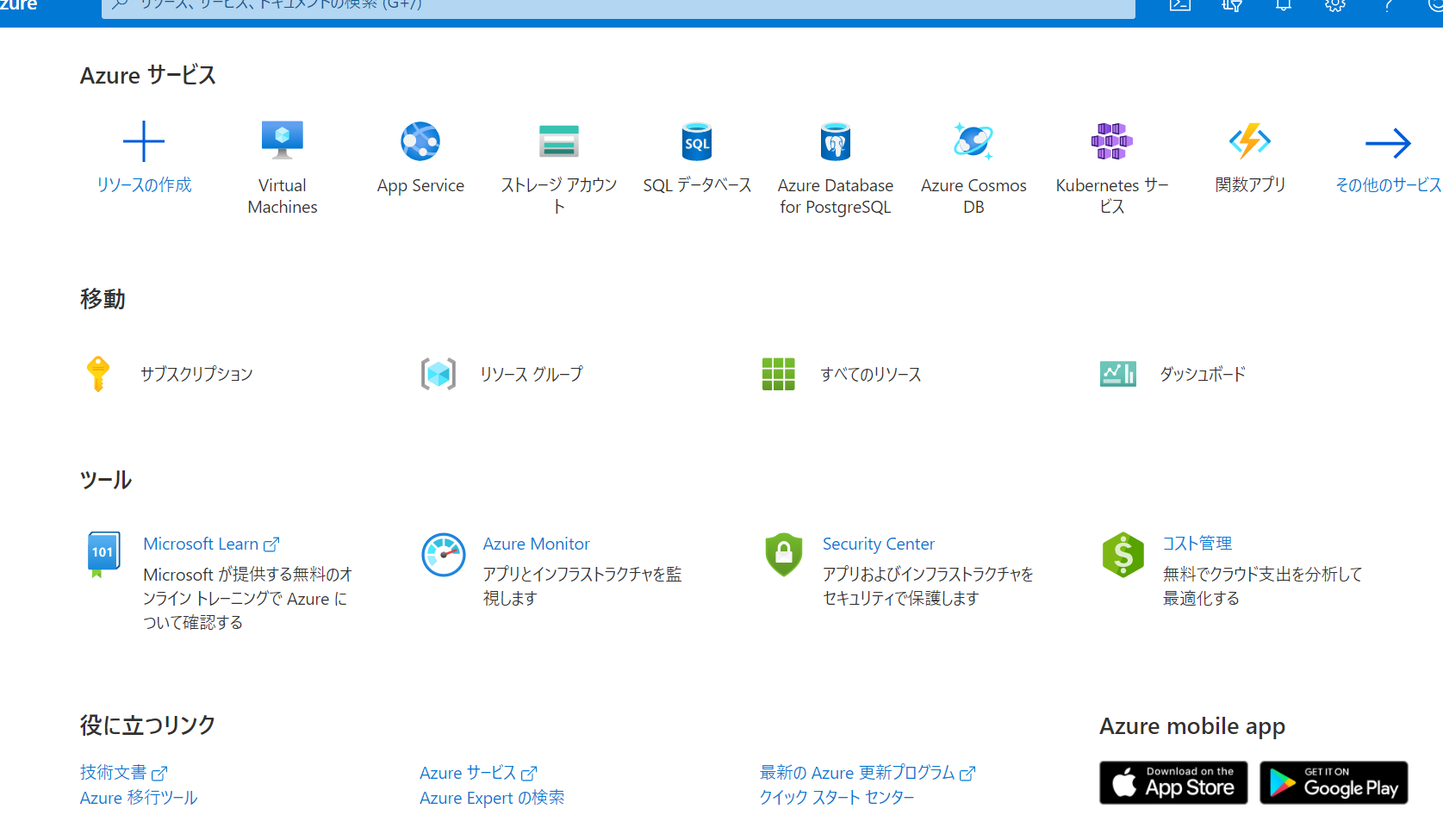Open the Virtual Machines service icon

[x=283, y=140]
